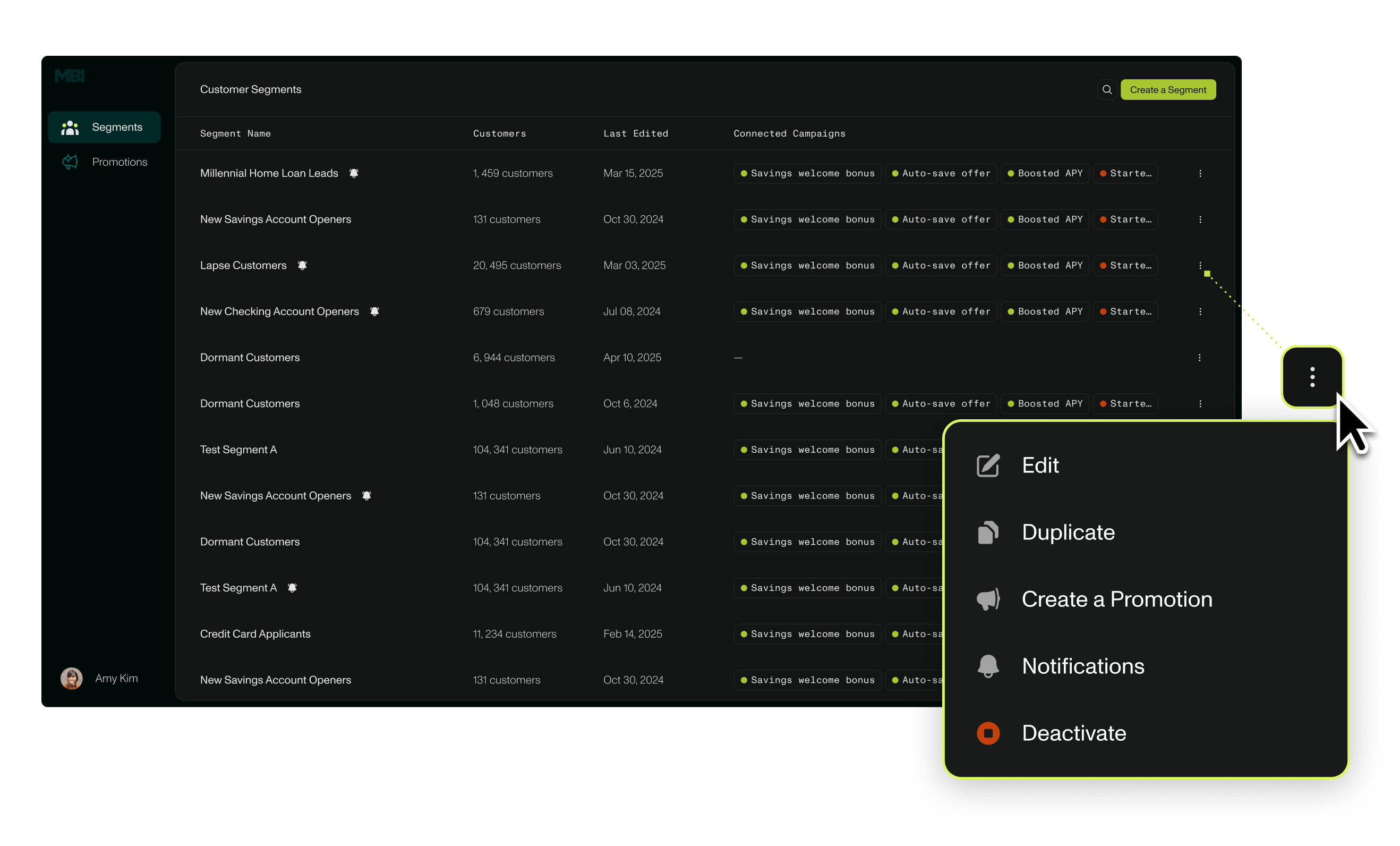1400x846 pixels.
Task: Click the Segments people icon in sidebar
Action: (70, 128)
